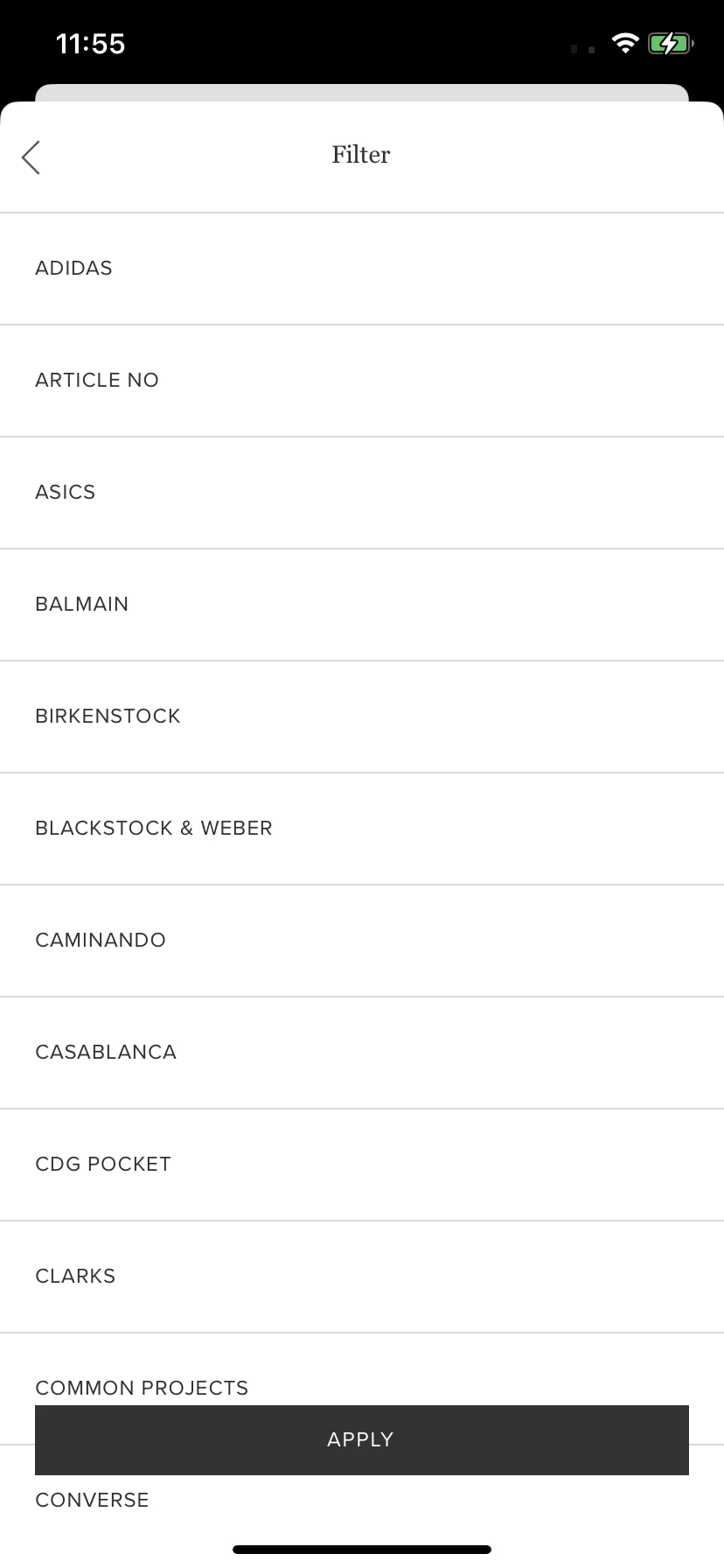Choose BIRKENSTOCK from the brand list
This screenshot has width=724, height=1568.
coord(362,717)
